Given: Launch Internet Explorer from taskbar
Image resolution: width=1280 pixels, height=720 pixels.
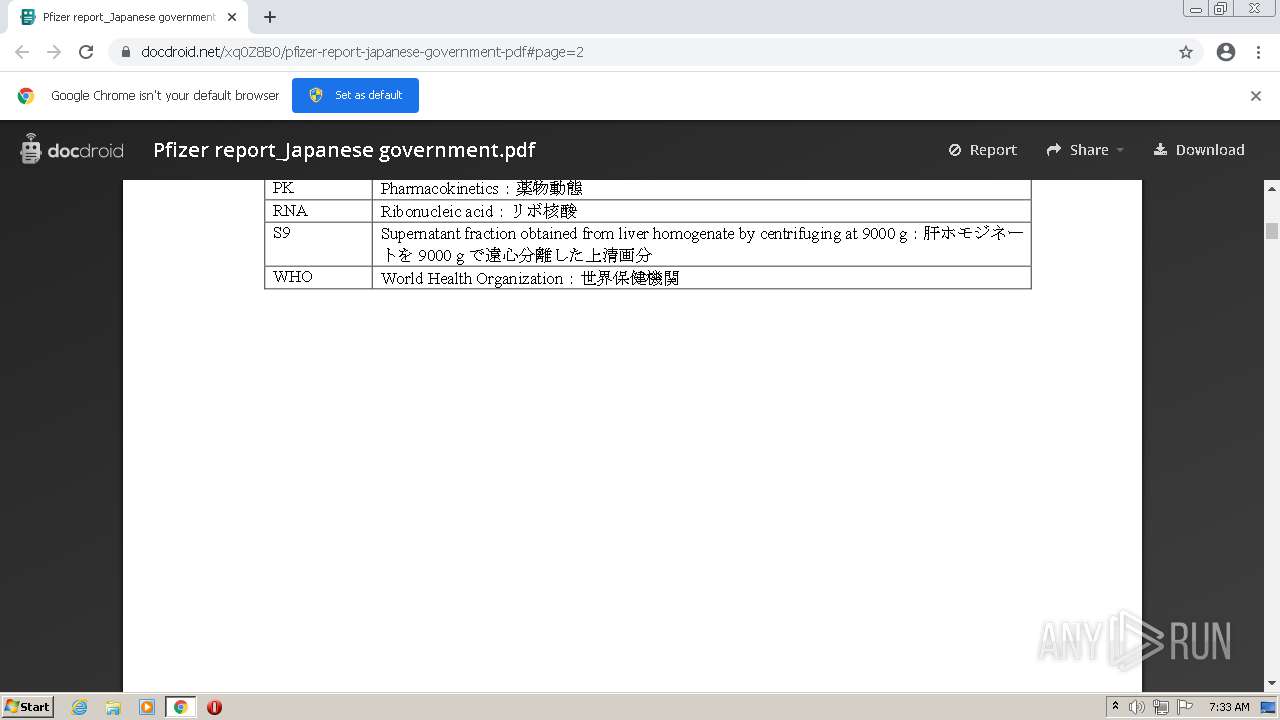Looking at the screenshot, I should 80,707.
